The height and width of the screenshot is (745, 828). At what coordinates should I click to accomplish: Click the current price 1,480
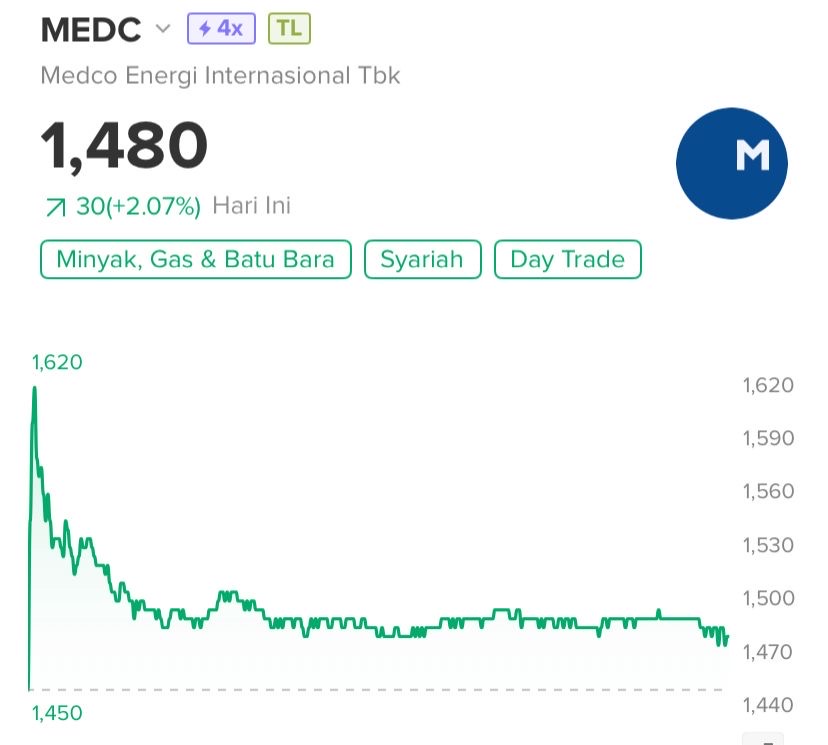pos(124,145)
